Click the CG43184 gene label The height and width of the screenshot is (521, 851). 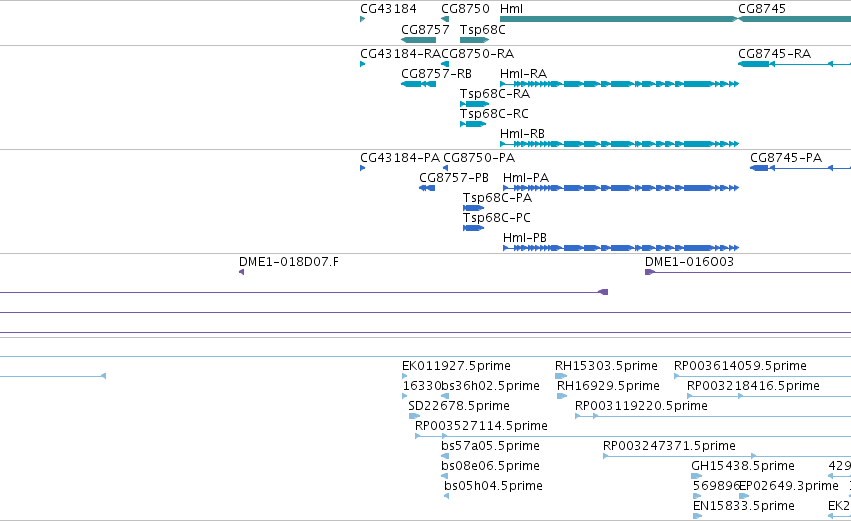pyautogui.click(x=388, y=9)
